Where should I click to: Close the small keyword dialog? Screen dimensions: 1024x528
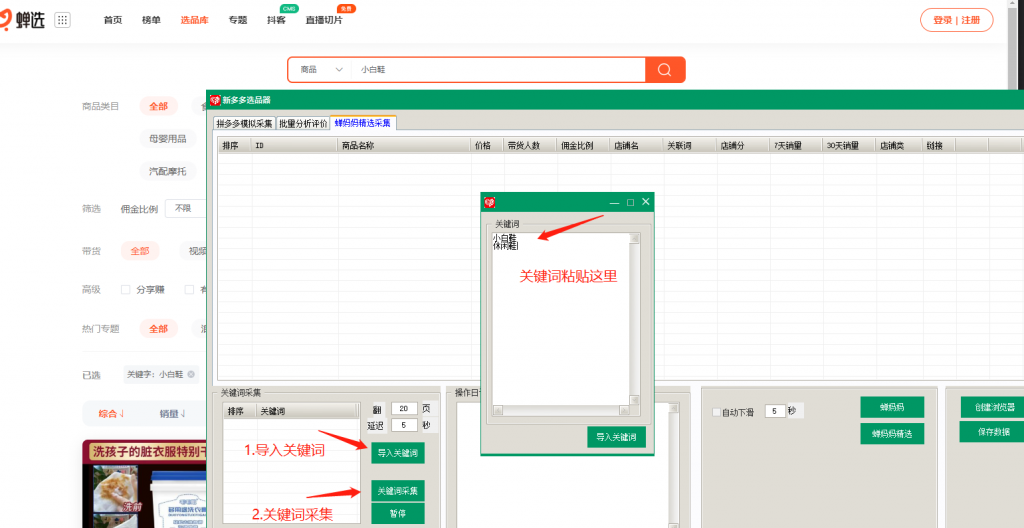[x=645, y=202]
